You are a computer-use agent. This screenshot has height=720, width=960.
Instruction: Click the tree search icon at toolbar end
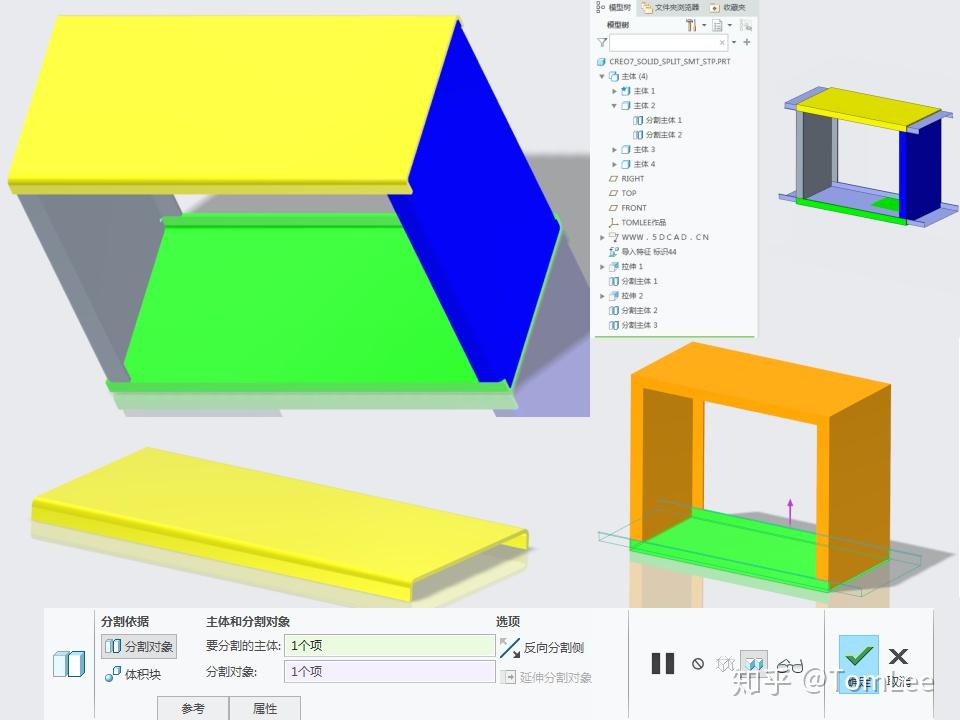click(746, 25)
